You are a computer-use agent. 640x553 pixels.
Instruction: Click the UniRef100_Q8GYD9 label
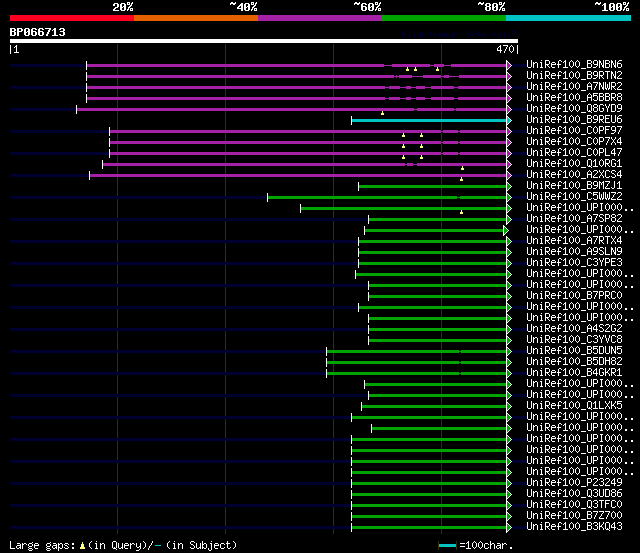(x=574, y=108)
